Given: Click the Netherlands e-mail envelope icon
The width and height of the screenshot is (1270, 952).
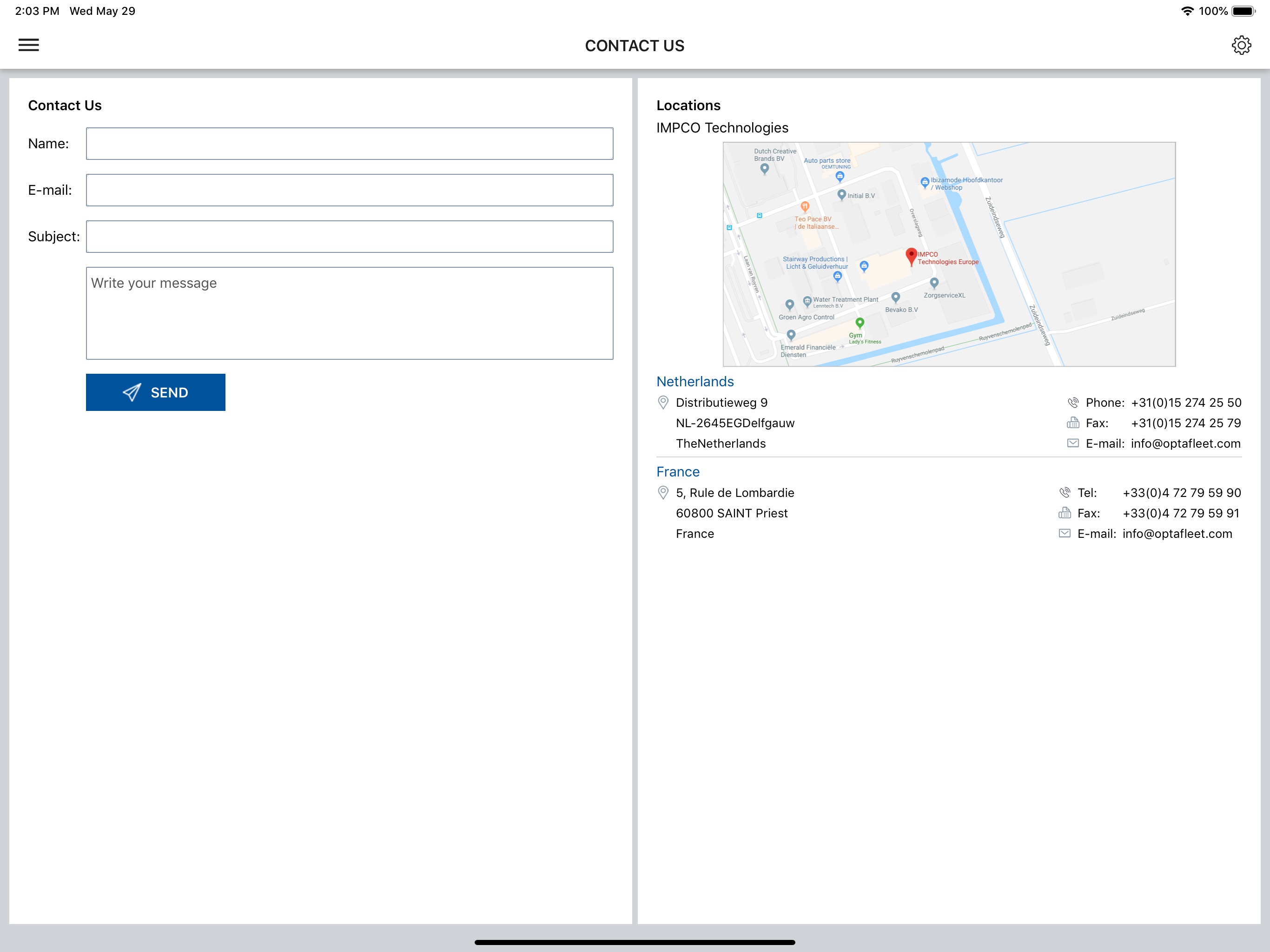Looking at the screenshot, I should [x=1072, y=443].
